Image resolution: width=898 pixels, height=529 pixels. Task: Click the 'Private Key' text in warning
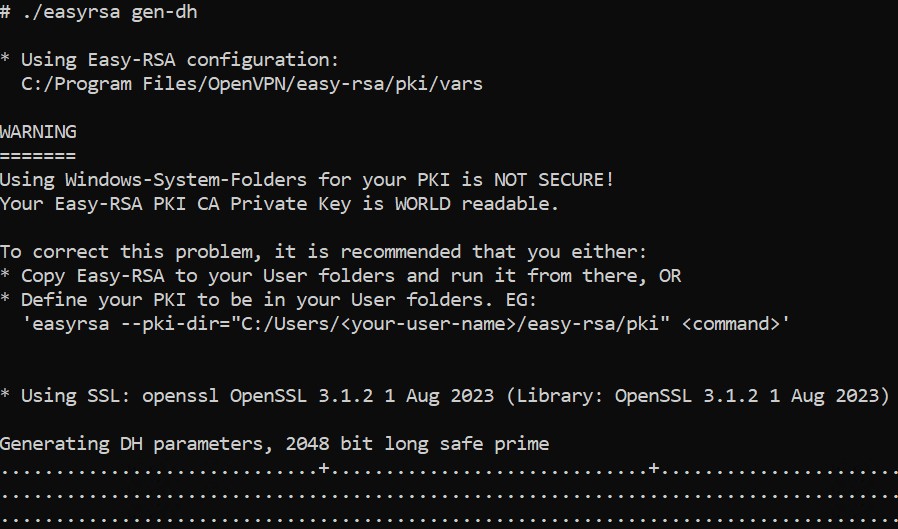pos(290,204)
